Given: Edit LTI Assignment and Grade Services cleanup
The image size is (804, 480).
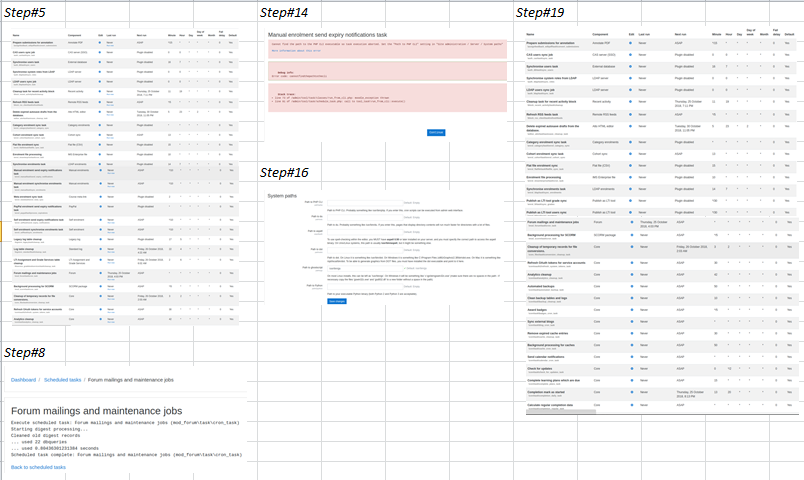Looking at the screenshot, I should click(x=100, y=260).
